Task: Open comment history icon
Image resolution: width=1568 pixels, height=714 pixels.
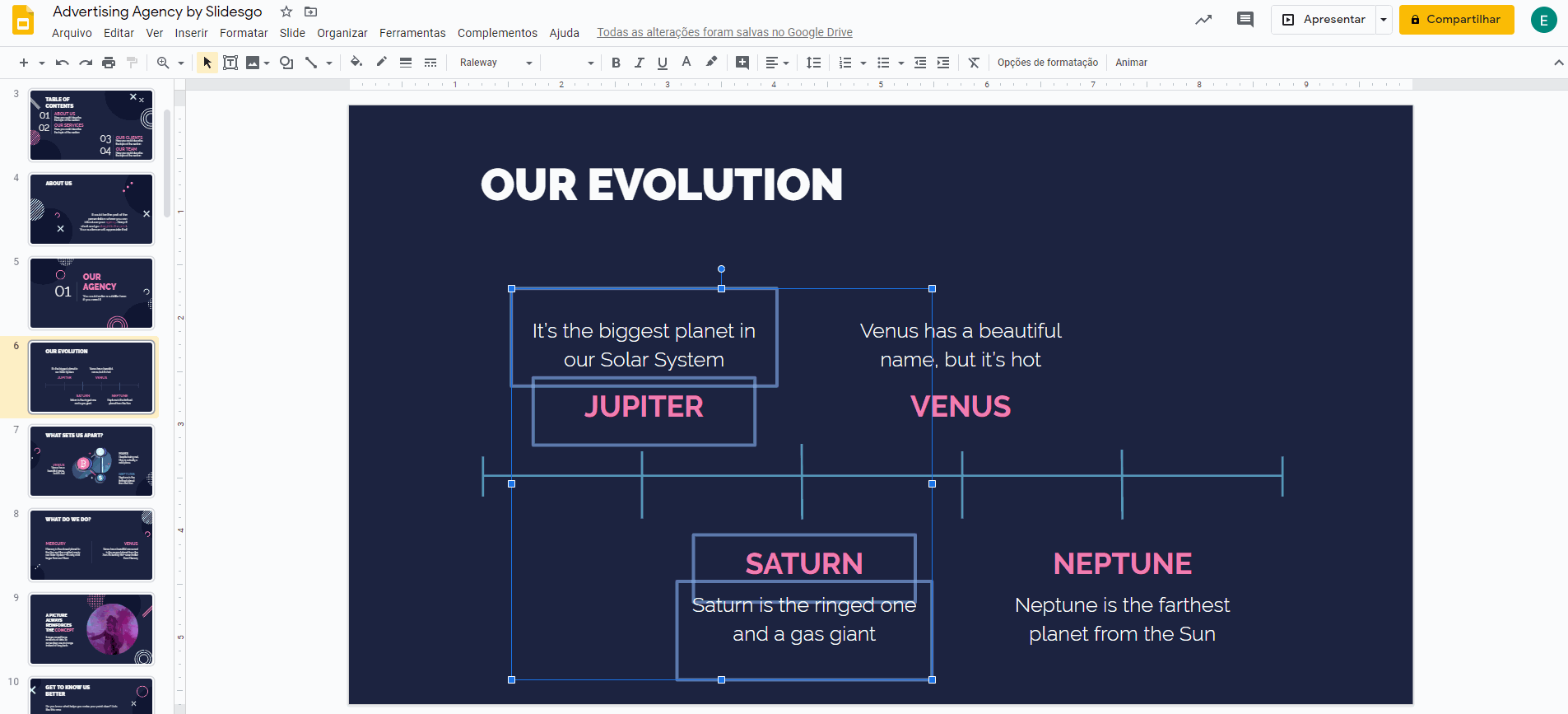Action: (x=1245, y=20)
